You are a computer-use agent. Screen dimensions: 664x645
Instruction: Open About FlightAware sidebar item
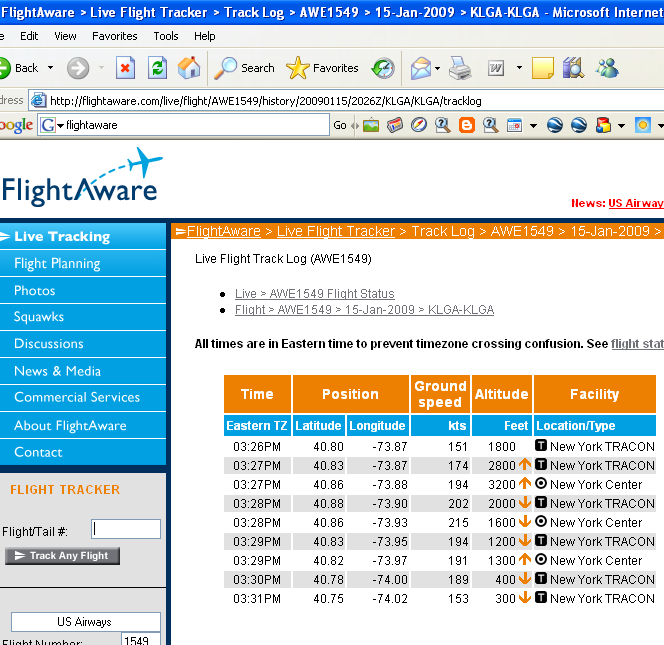pyautogui.click(x=83, y=425)
